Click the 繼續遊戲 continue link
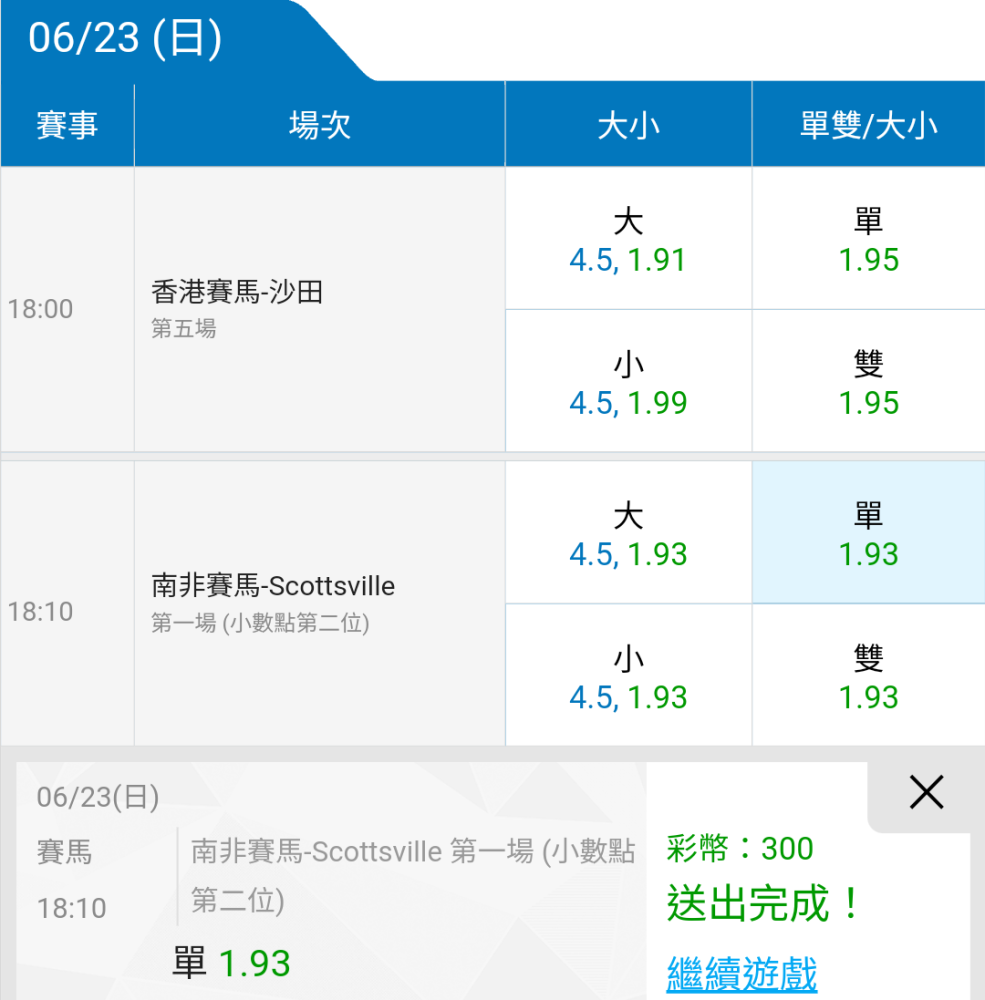 tap(741, 973)
